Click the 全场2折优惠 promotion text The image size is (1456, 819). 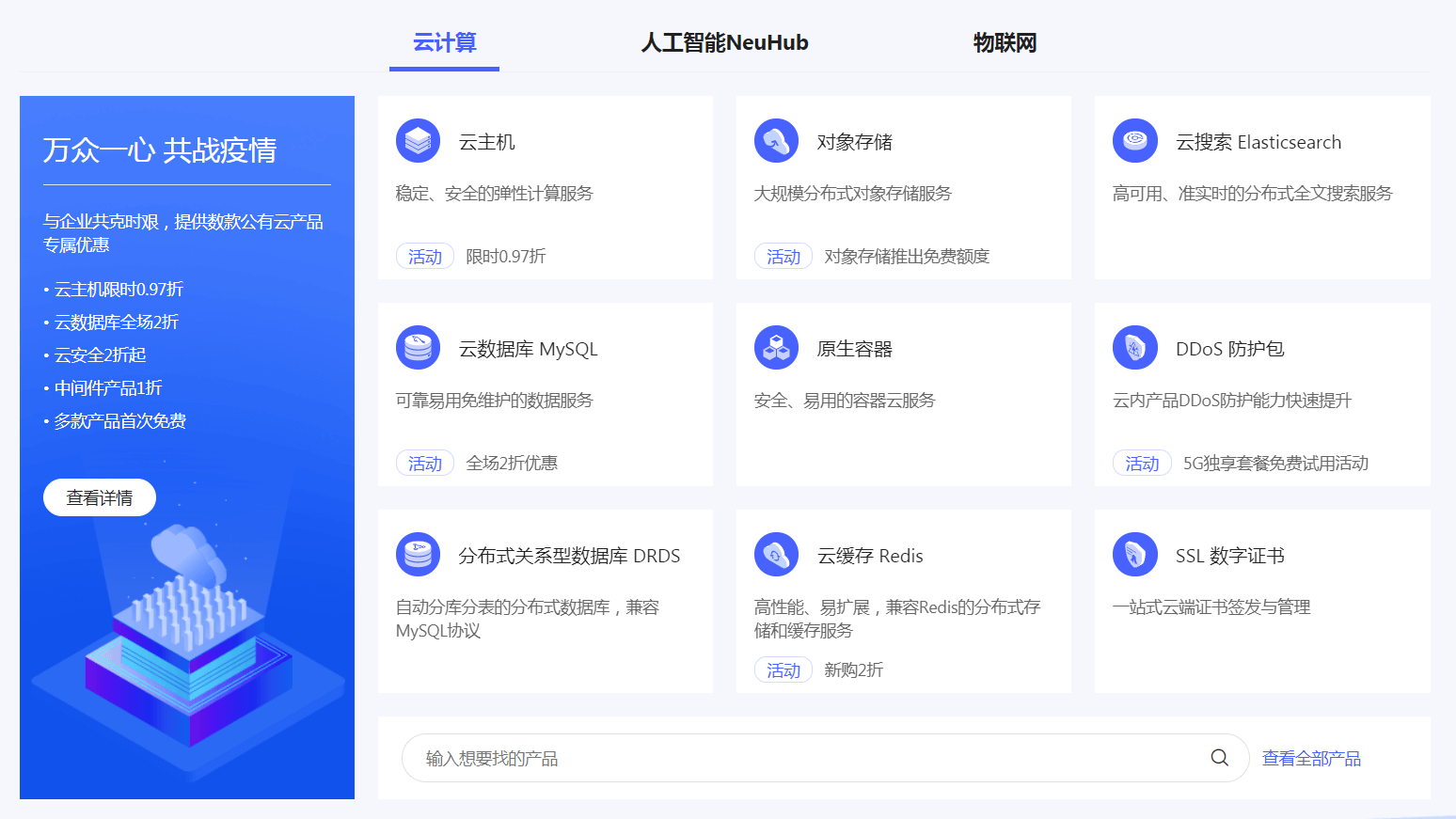[x=512, y=464]
